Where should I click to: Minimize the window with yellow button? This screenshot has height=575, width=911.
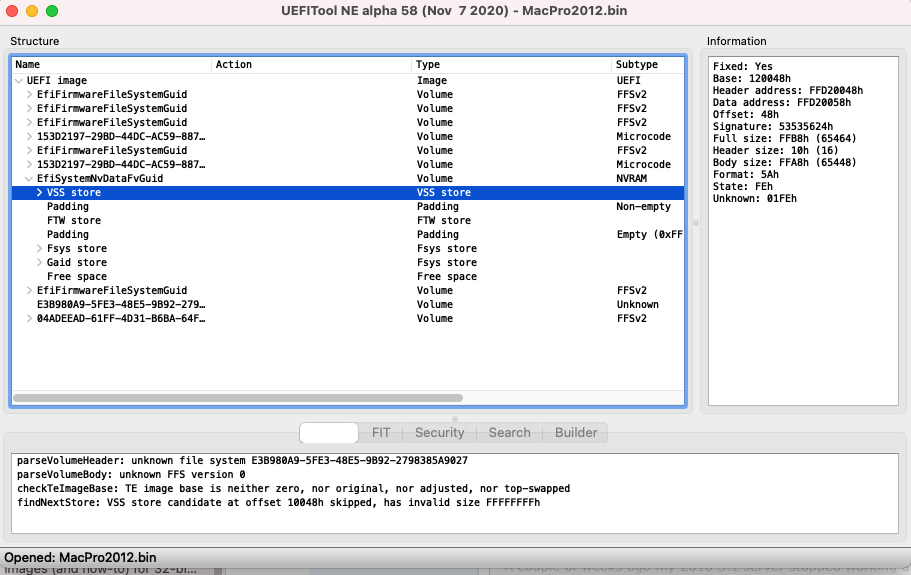[32, 10]
